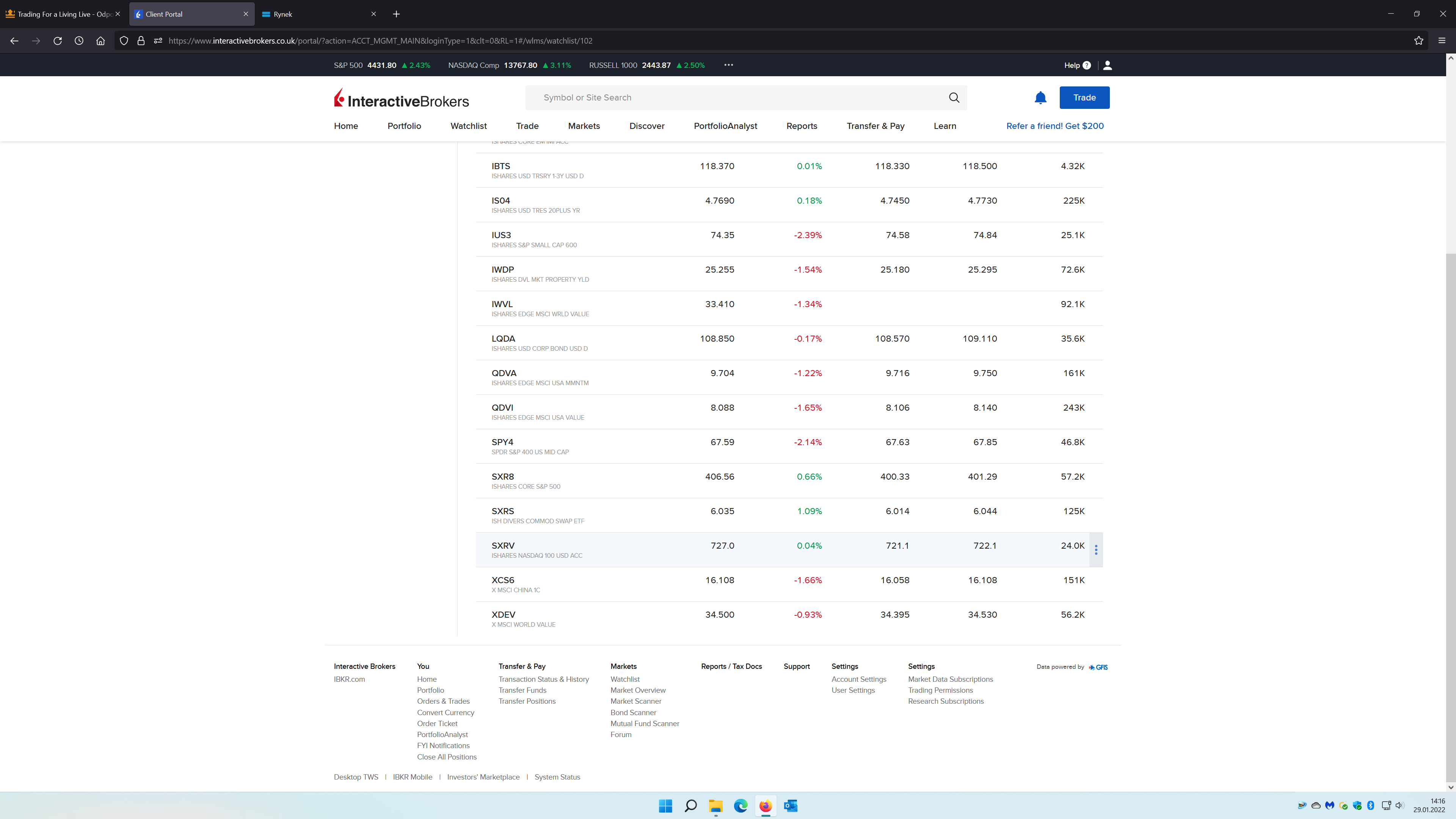Image resolution: width=1456 pixels, height=819 pixels.
Task: Open Firefox hamburger menu
Action: pos(1442,41)
